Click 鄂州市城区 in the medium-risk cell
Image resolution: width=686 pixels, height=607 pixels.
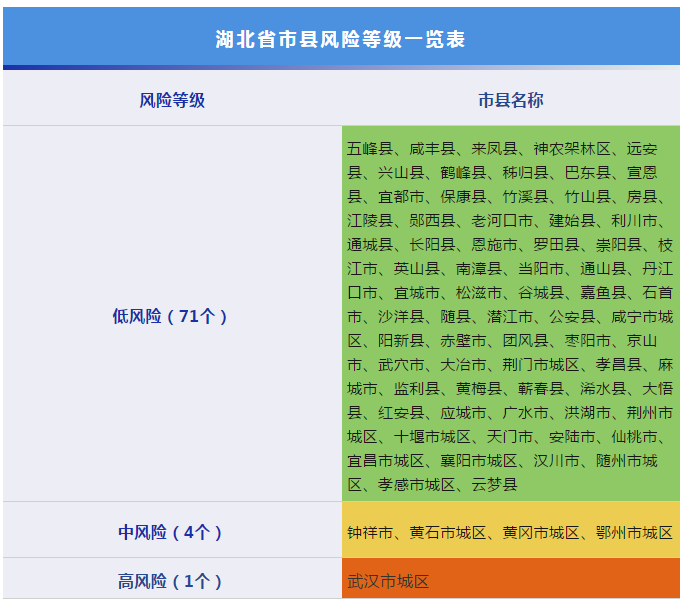point(634,533)
